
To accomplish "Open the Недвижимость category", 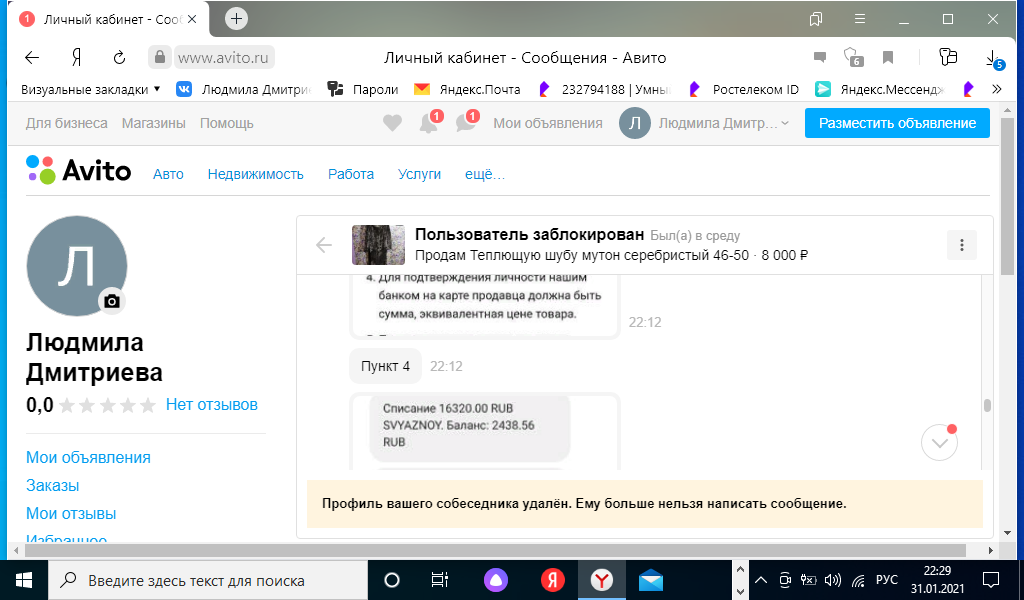I will pos(256,174).
